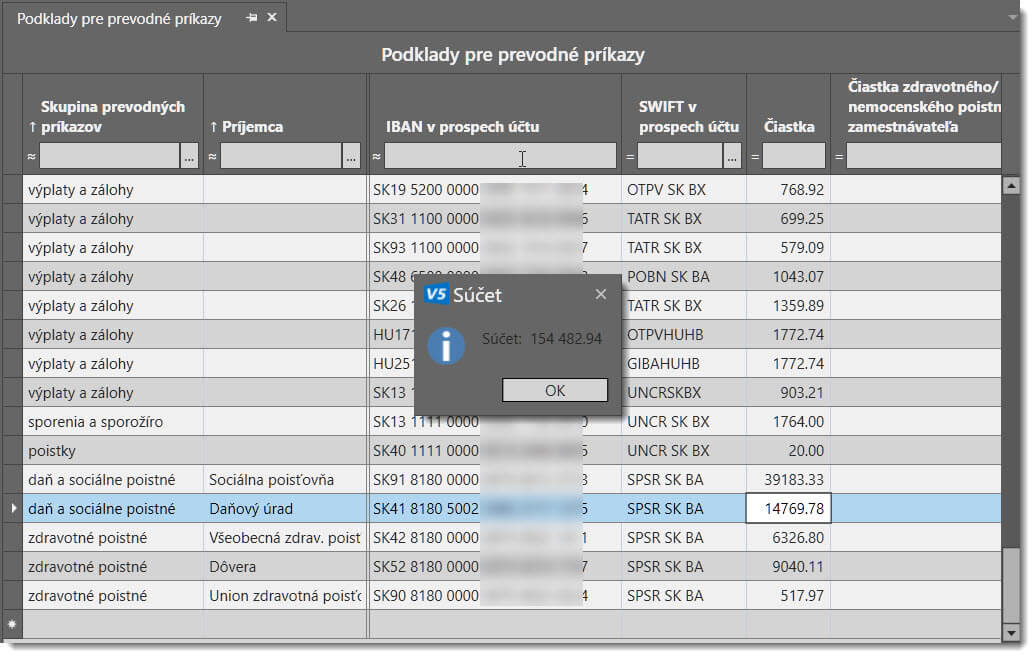Focus the Skupina prevodných príkazov filter field
The height and width of the screenshot is (658, 1035).
coord(110,157)
